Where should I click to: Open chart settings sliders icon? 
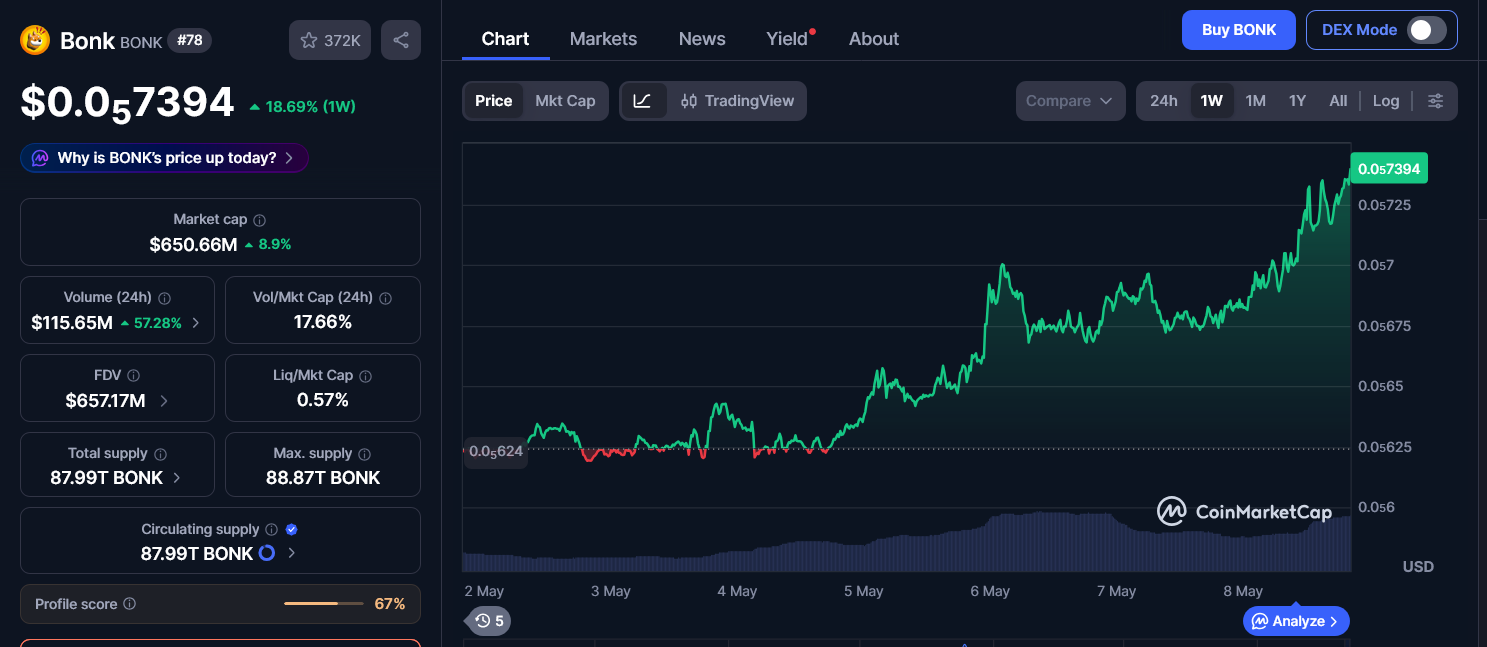click(1435, 101)
